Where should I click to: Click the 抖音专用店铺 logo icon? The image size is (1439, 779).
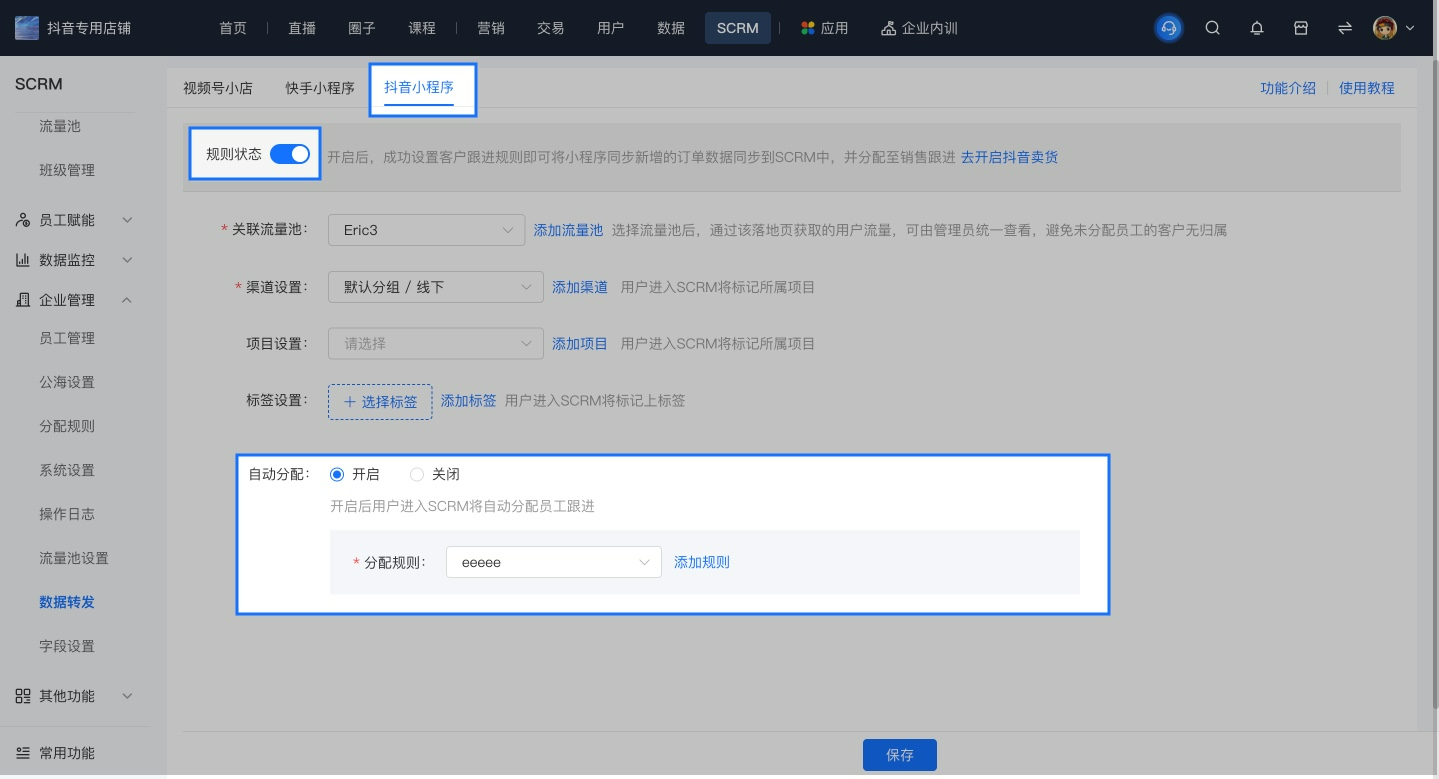click(27, 28)
